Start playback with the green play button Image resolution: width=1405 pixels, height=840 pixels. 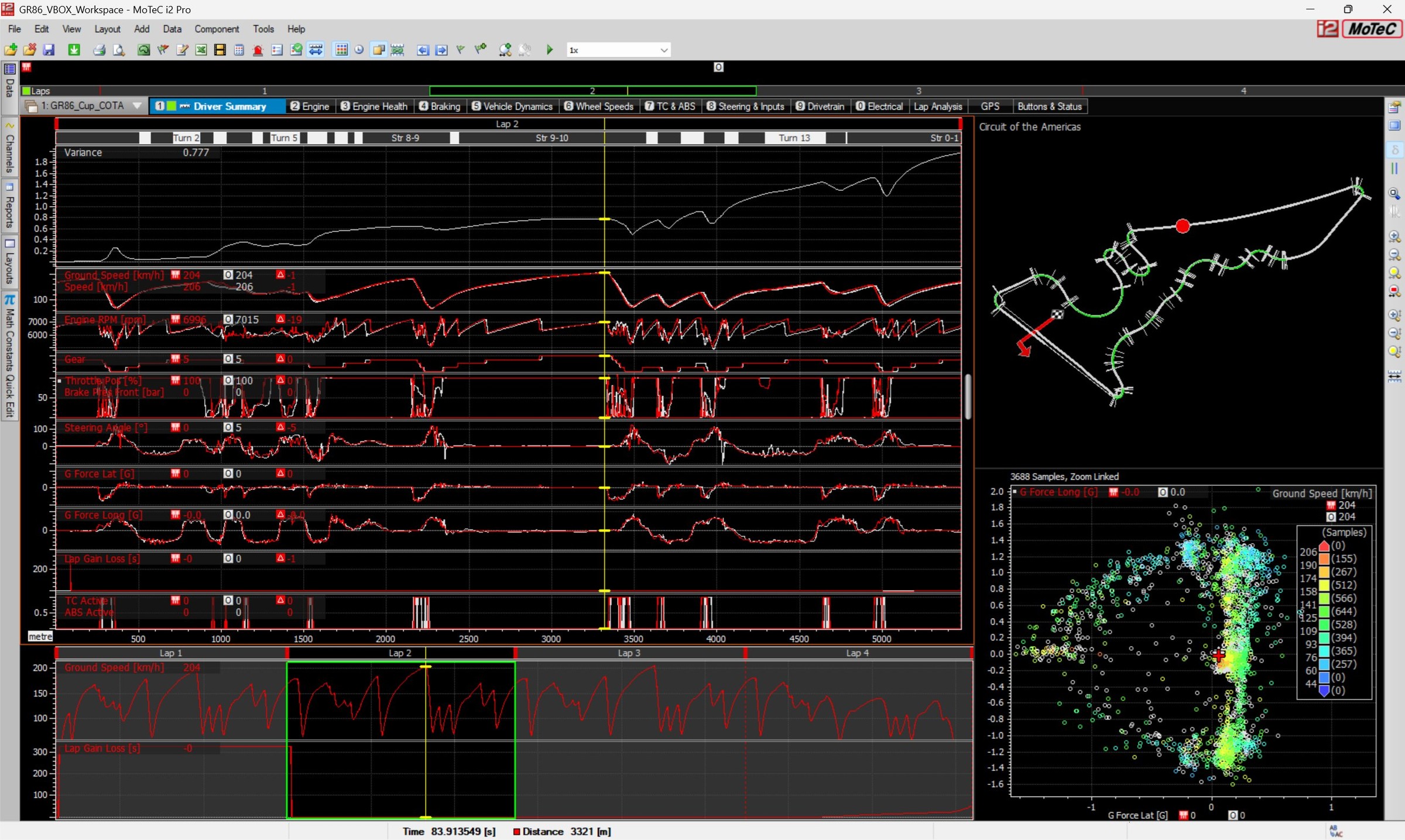(550, 50)
